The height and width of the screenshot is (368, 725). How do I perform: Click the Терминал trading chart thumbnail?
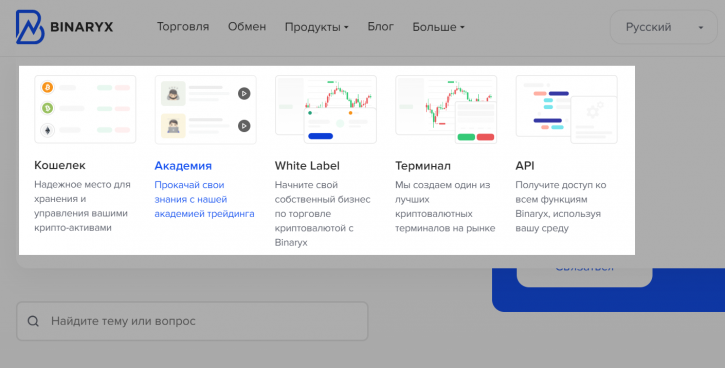point(446,110)
